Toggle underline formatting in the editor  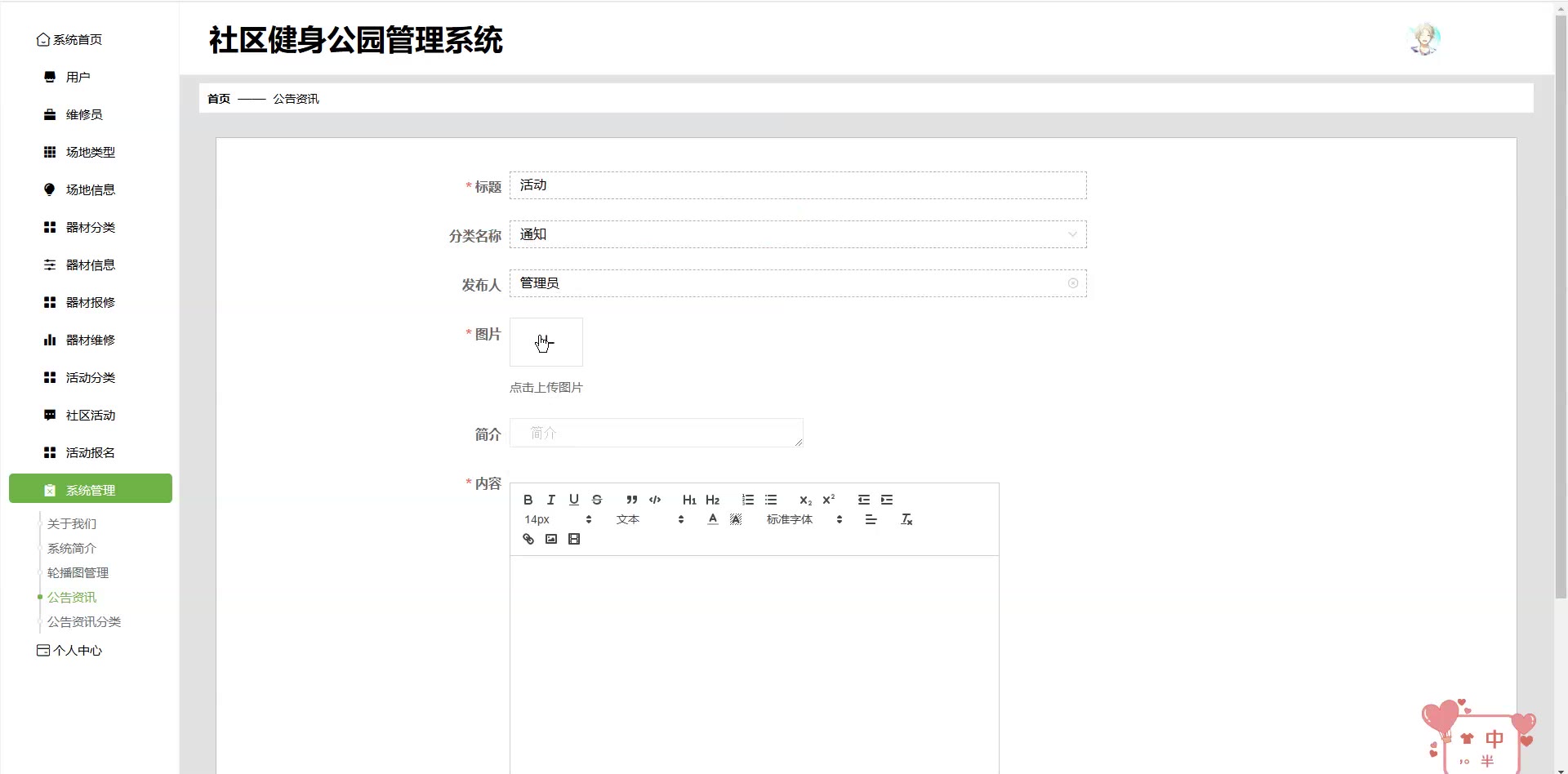[x=574, y=500]
